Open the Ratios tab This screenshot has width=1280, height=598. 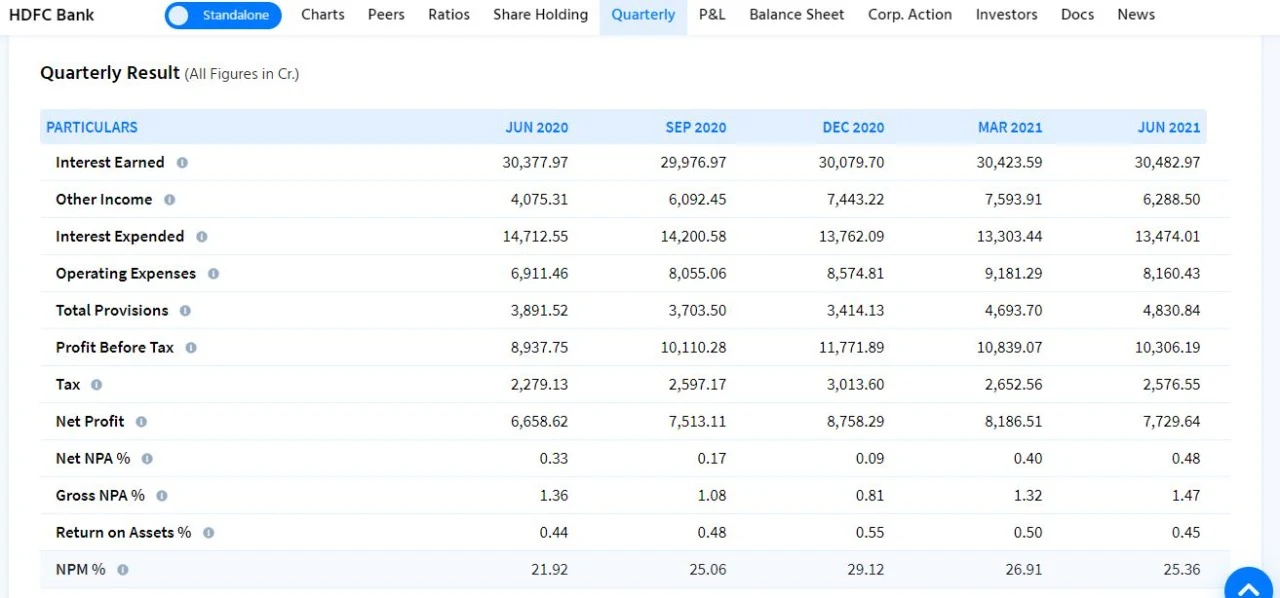(x=449, y=15)
